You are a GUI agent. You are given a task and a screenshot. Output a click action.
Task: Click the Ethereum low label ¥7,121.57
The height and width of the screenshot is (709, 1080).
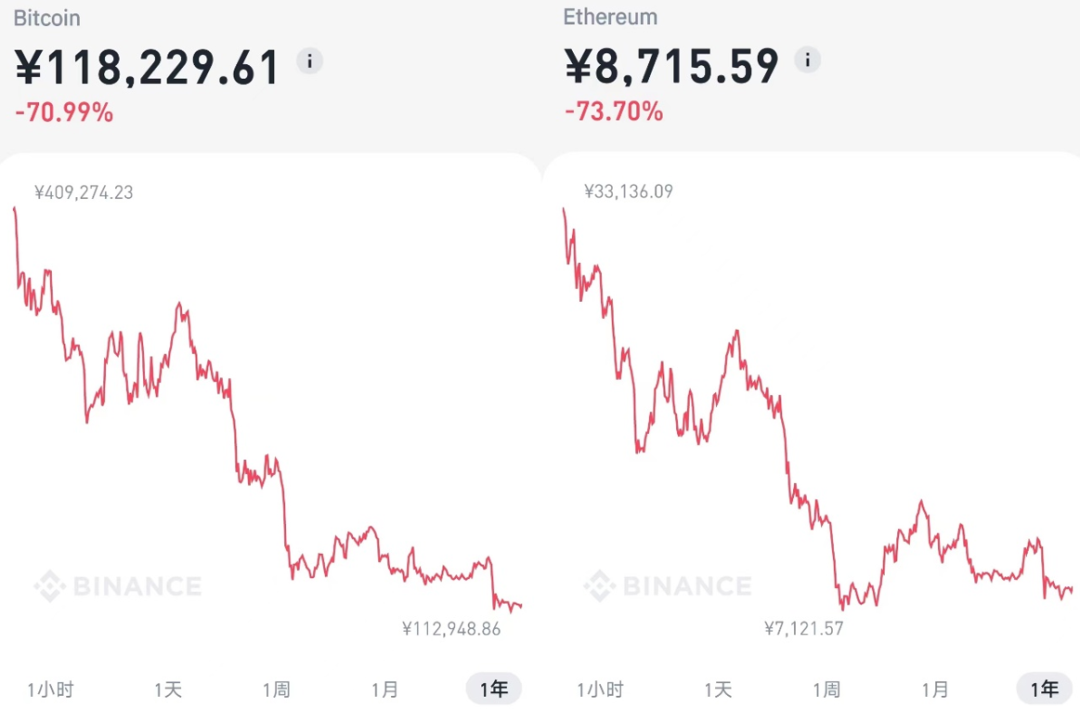(x=804, y=628)
